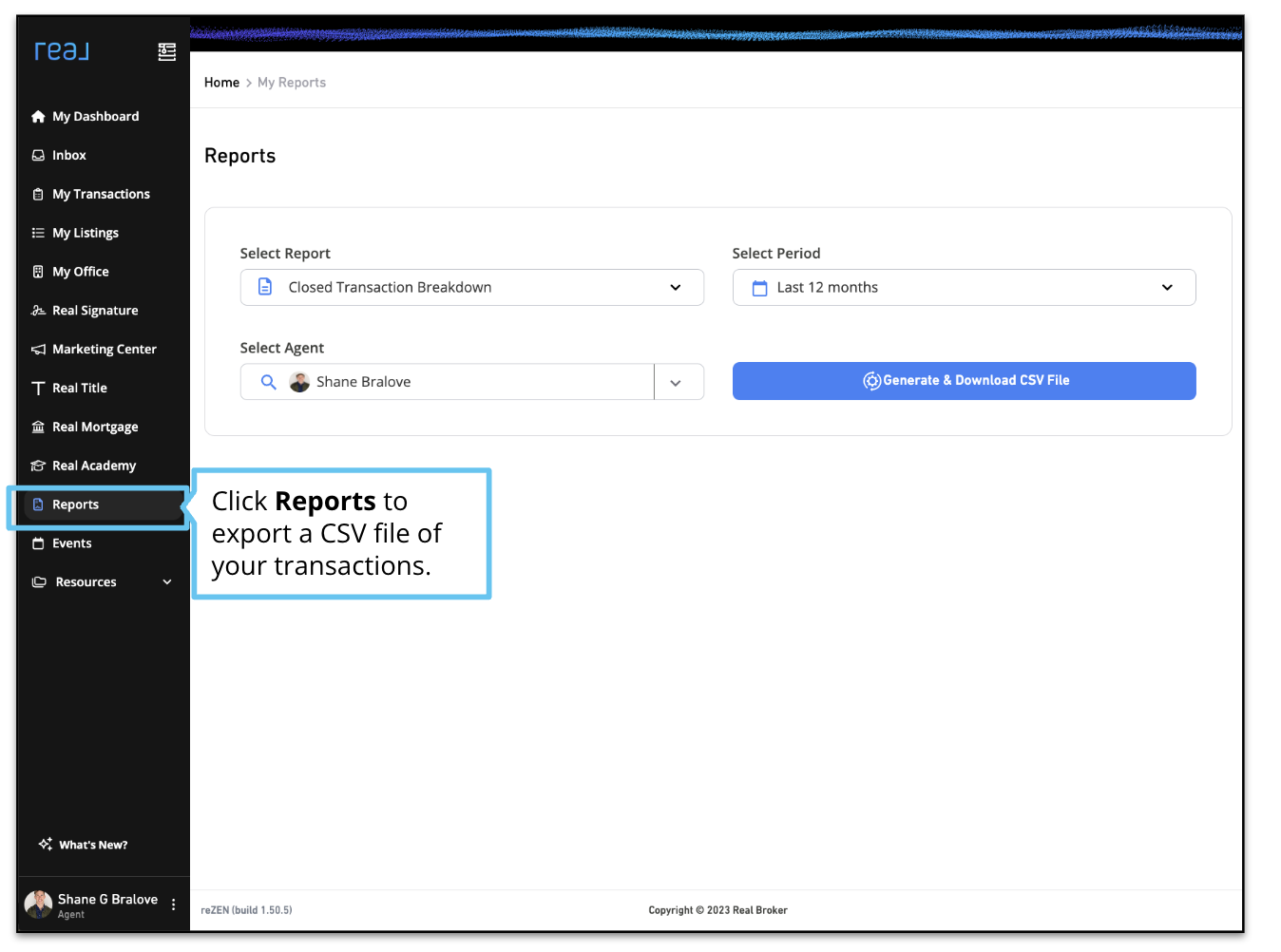The height and width of the screenshot is (952, 1281).
Task: Click the home icon beside My Dashboard
Action: tap(38, 117)
